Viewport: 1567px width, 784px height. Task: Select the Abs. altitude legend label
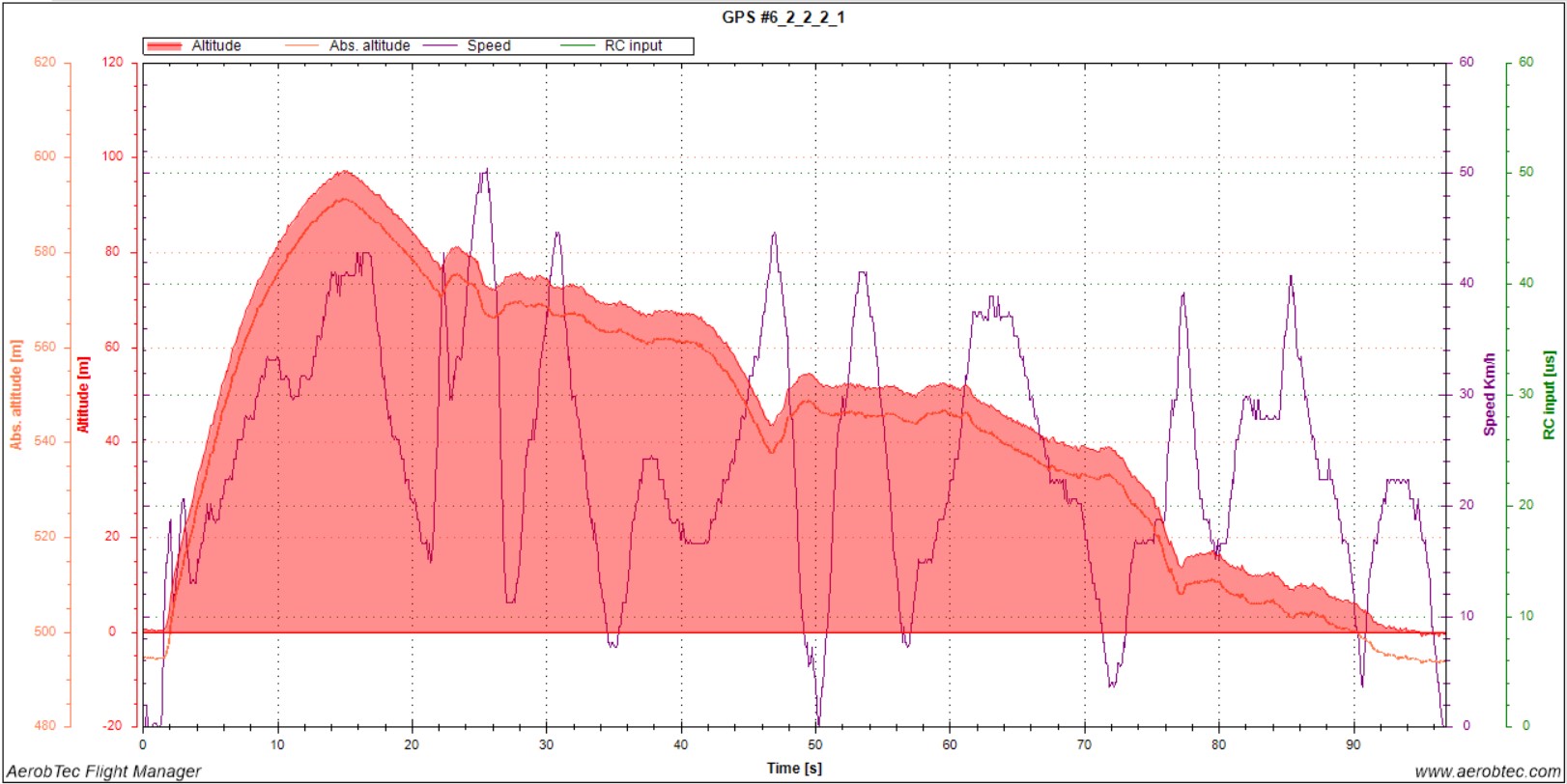point(369,46)
